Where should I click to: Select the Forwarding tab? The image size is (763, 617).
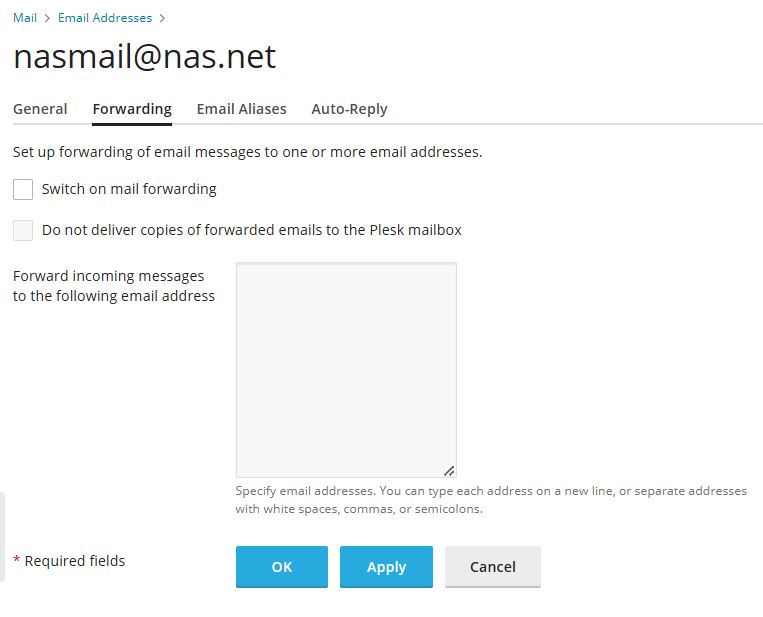coord(132,109)
